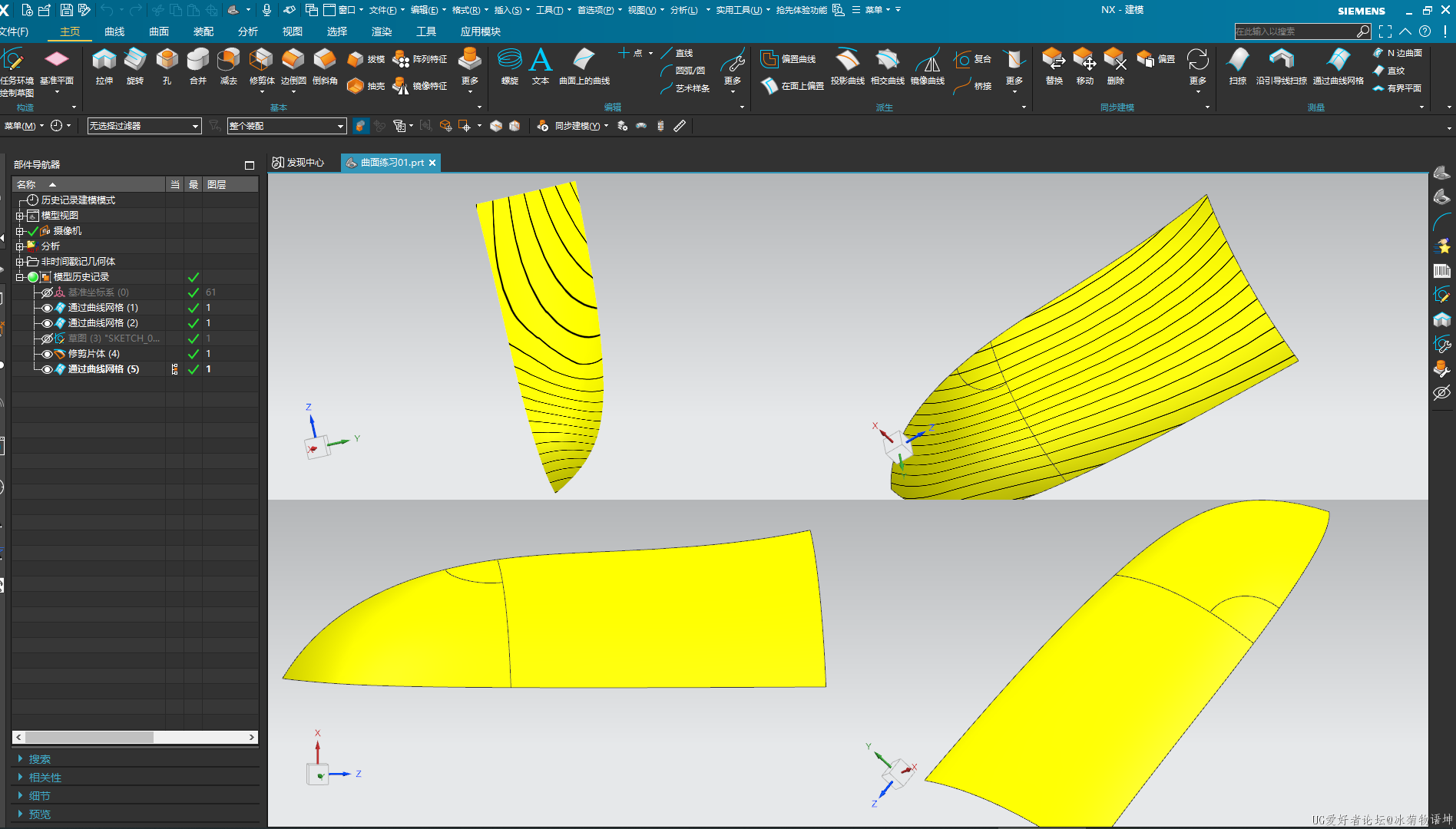Show the hidden 基准坐标系 (0) feature
Image resolution: width=1456 pixels, height=829 pixels.
point(47,292)
